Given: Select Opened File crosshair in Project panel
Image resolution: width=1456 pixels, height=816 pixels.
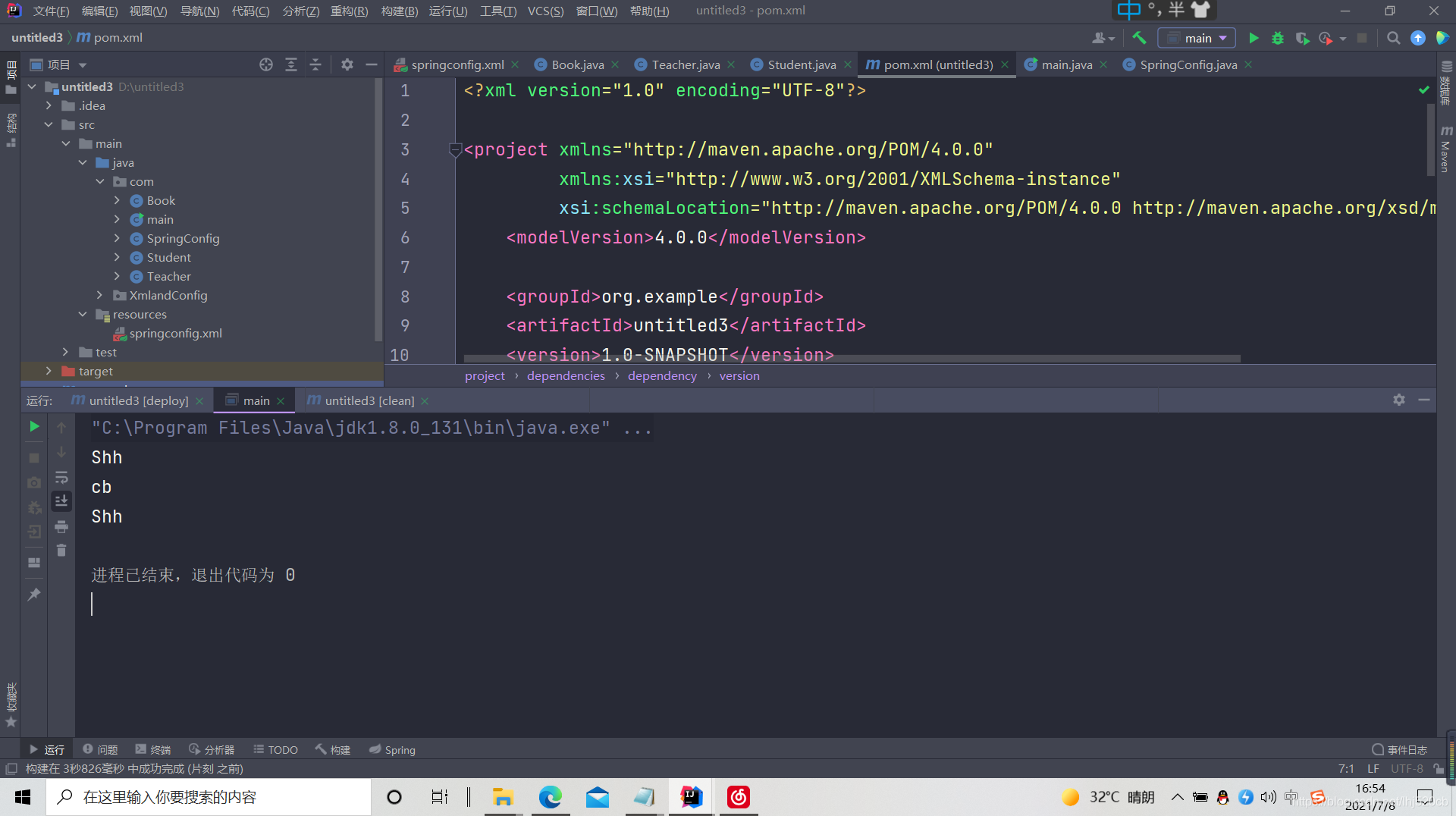Looking at the screenshot, I should 265,64.
